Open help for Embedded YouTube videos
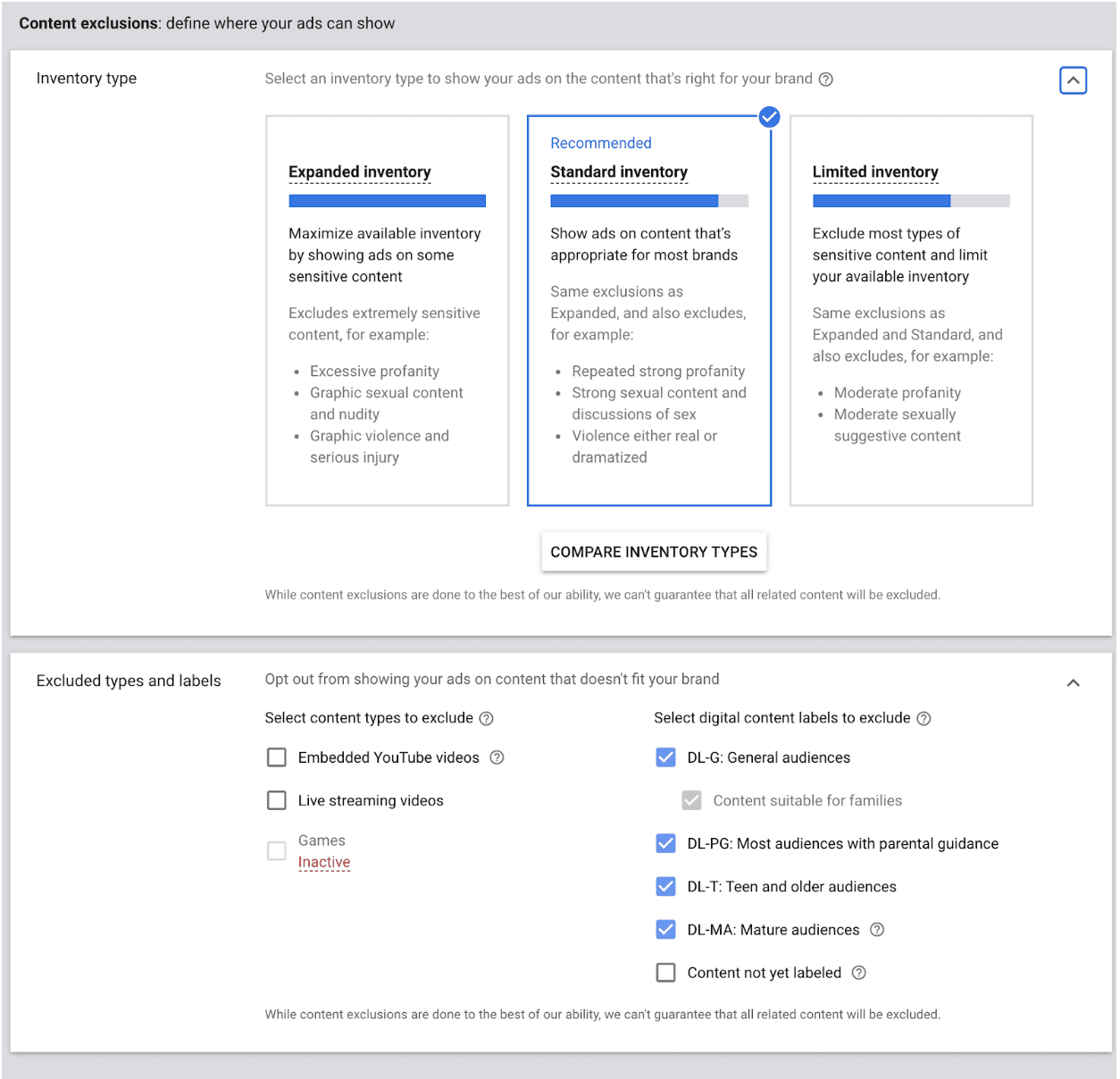Screen dimensions: 1120x1079 pos(497,757)
